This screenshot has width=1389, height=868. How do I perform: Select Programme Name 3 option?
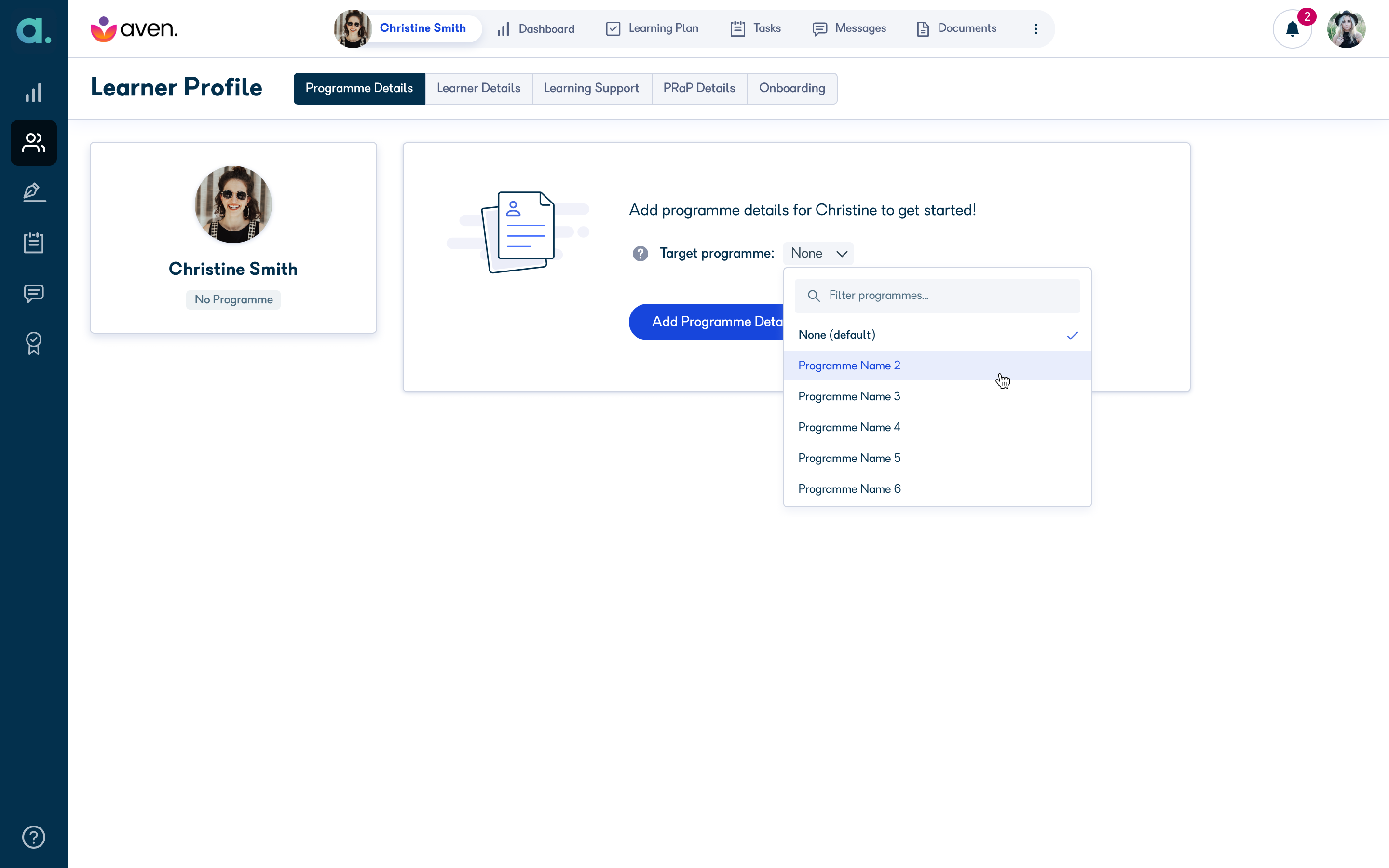point(937,397)
